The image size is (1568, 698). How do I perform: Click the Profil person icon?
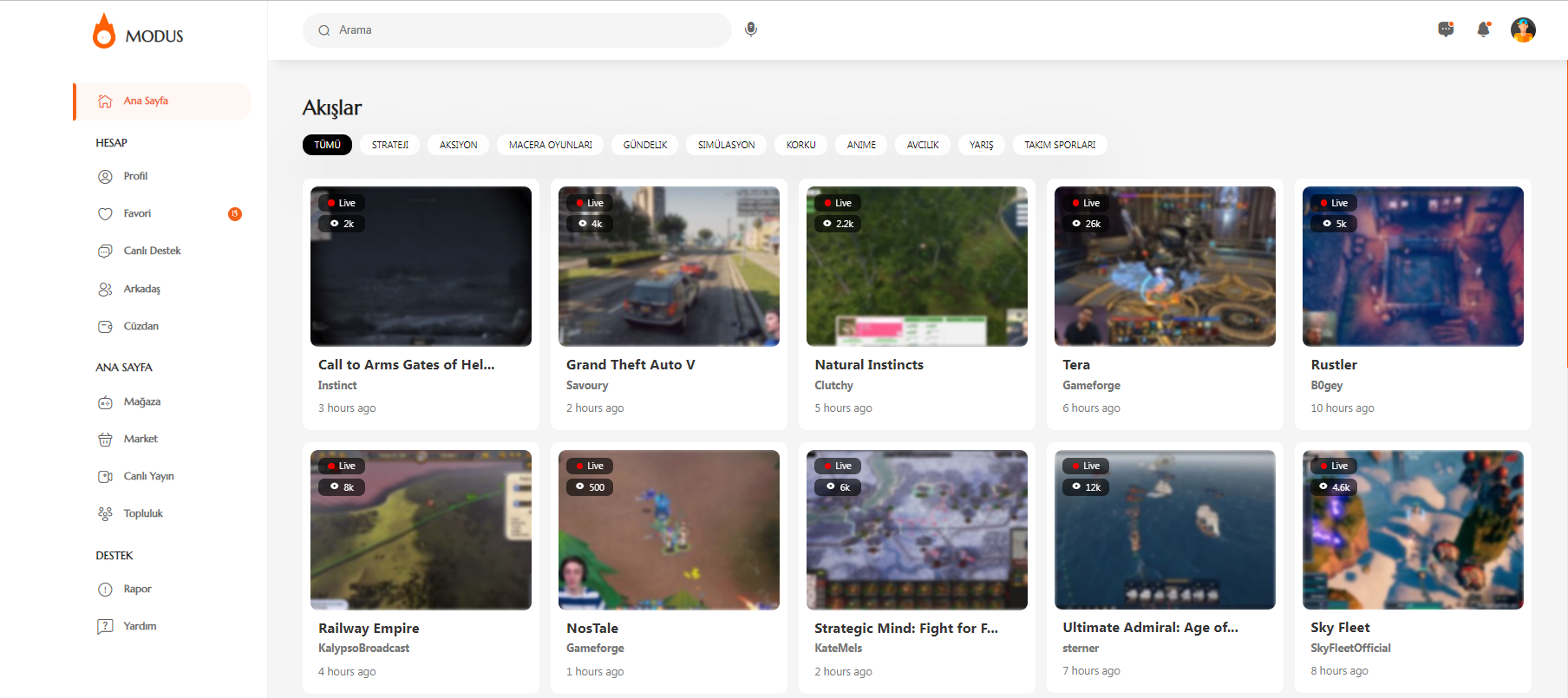pos(105,177)
